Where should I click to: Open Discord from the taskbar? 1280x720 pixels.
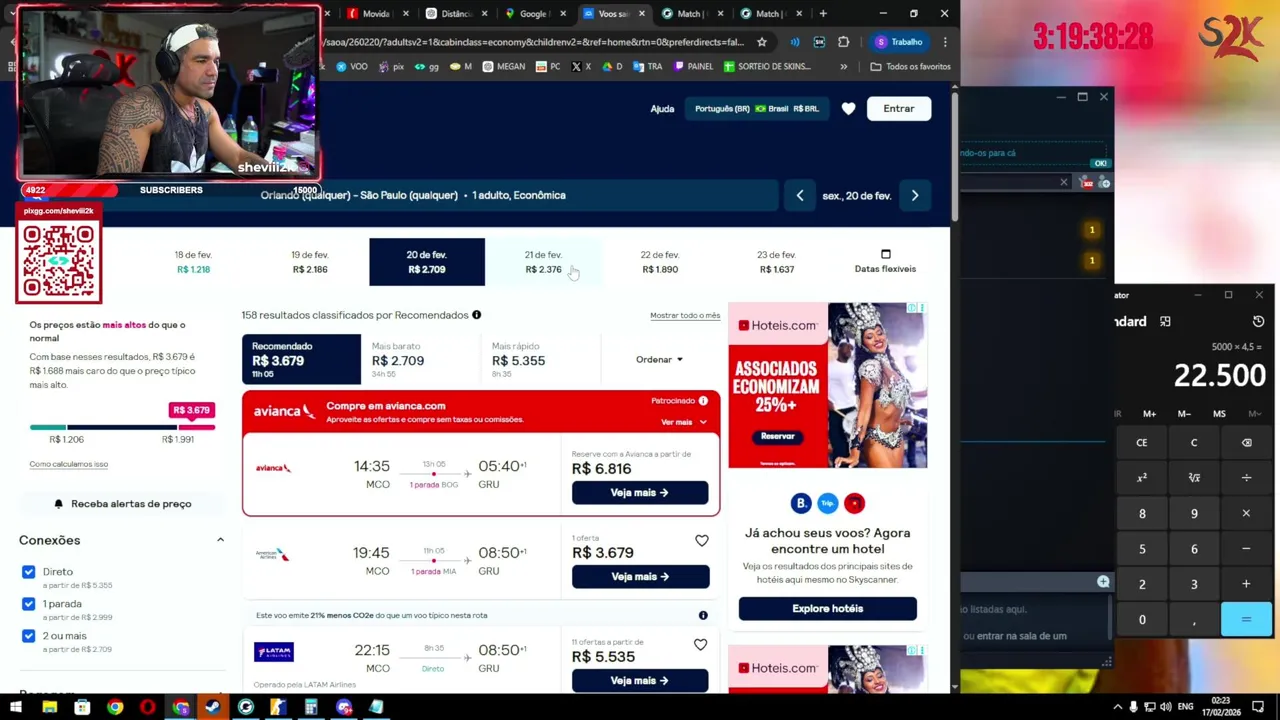(344, 707)
